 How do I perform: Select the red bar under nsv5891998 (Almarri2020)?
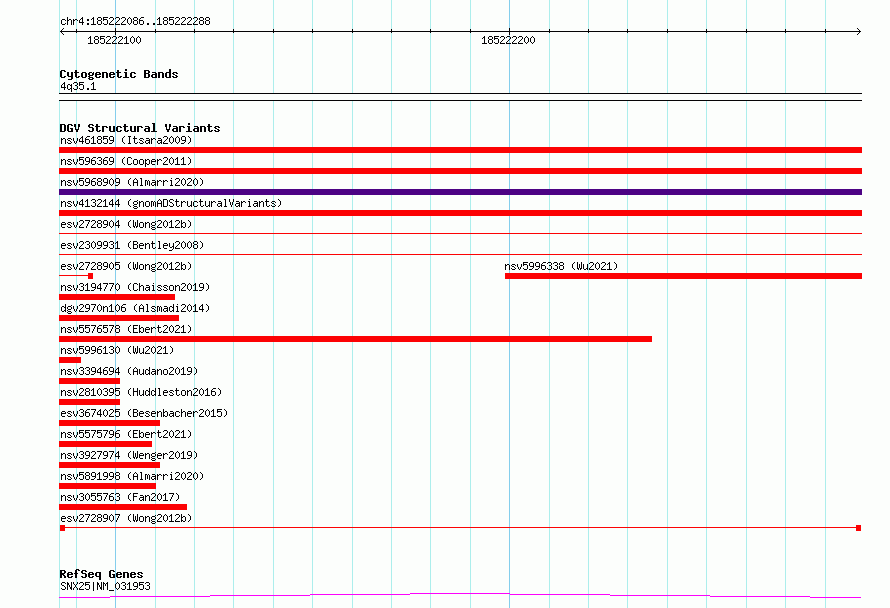click(x=107, y=486)
